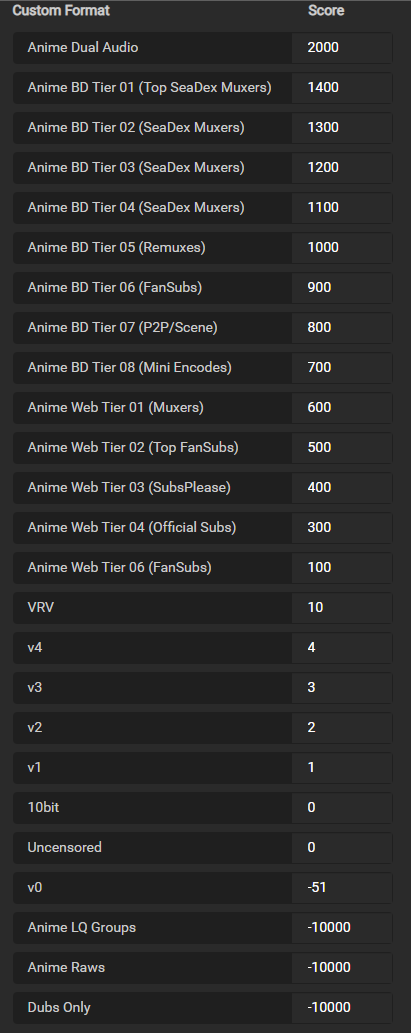Click the Dubs Only score field

[x=341, y=1008]
